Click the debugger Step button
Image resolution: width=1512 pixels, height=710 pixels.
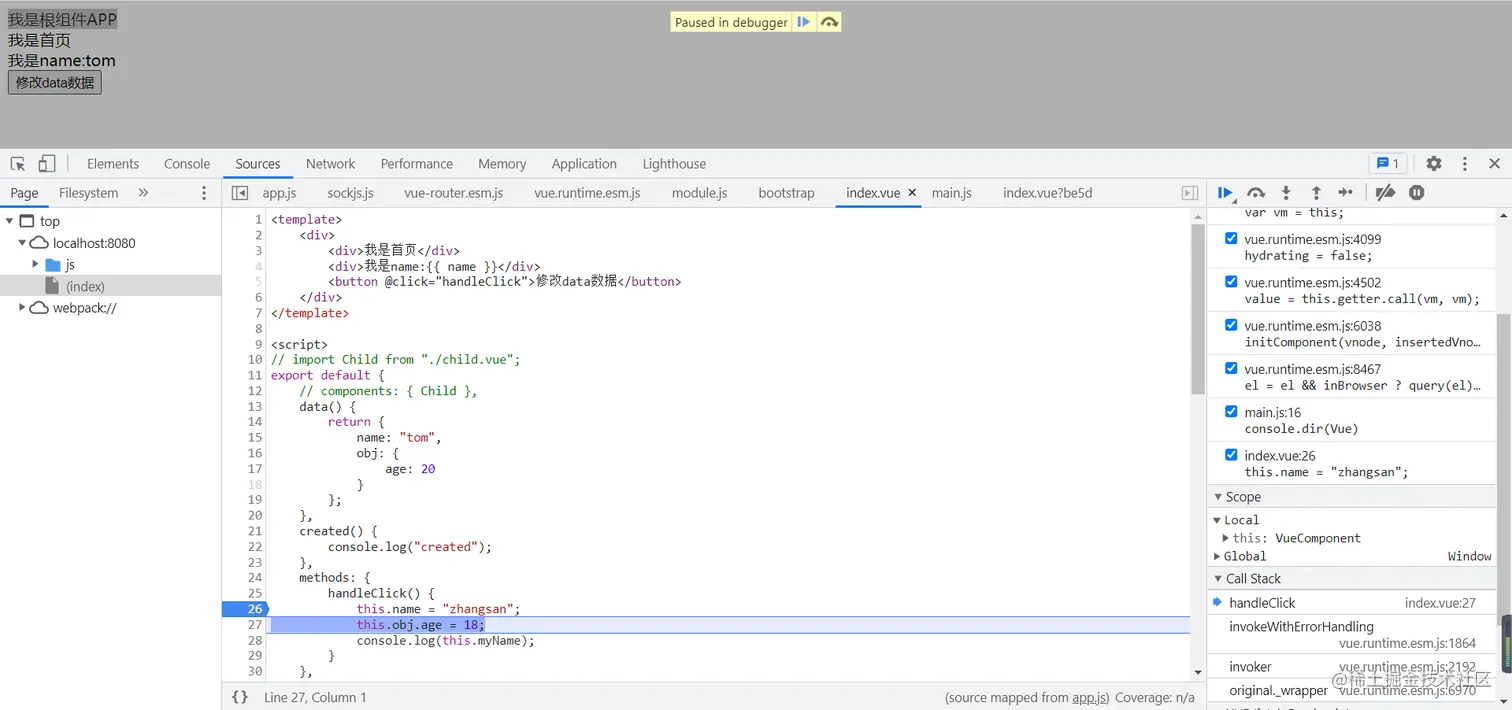(1346, 193)
